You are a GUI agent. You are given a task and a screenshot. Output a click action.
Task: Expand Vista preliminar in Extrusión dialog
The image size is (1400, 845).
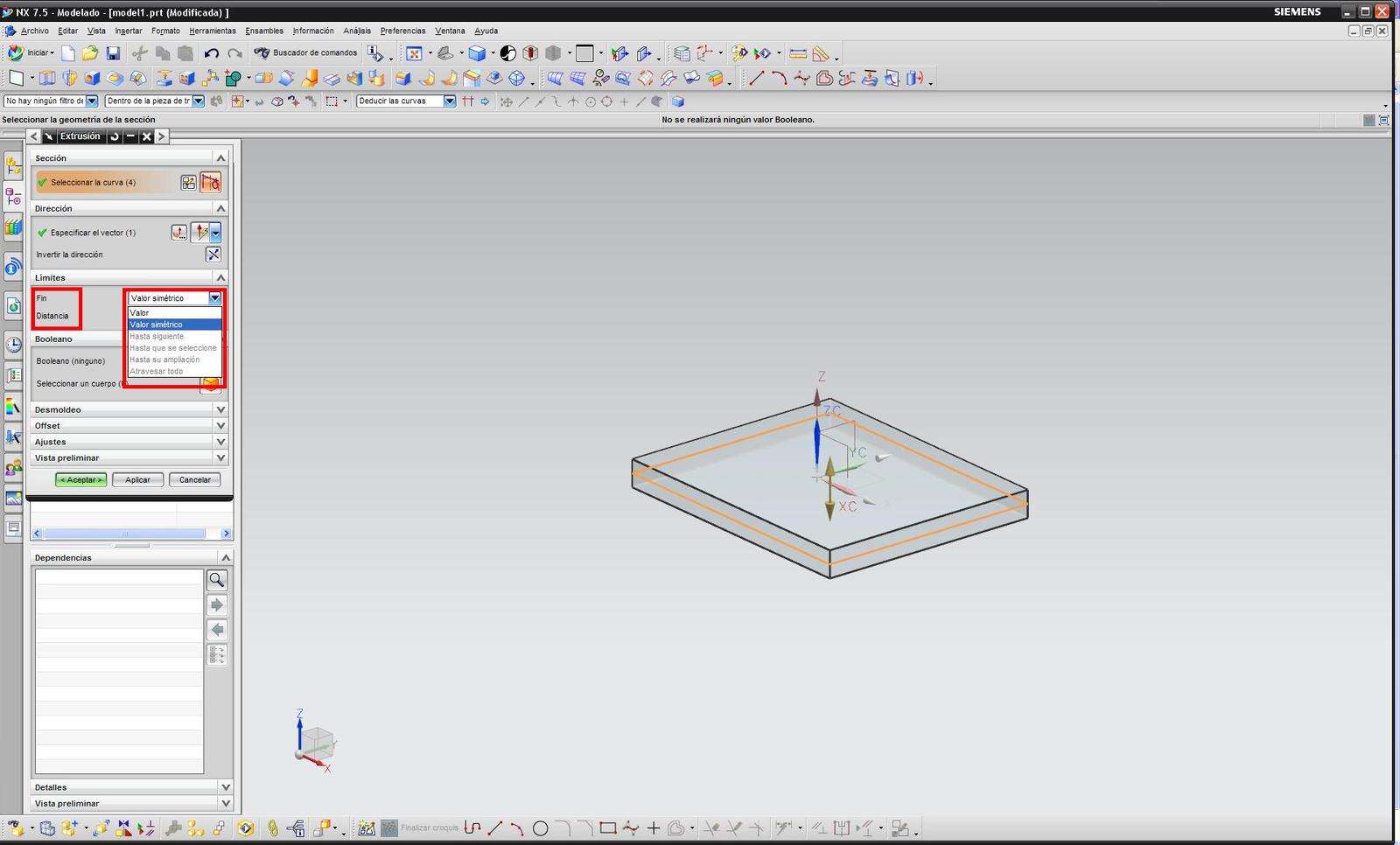point(220,457)
